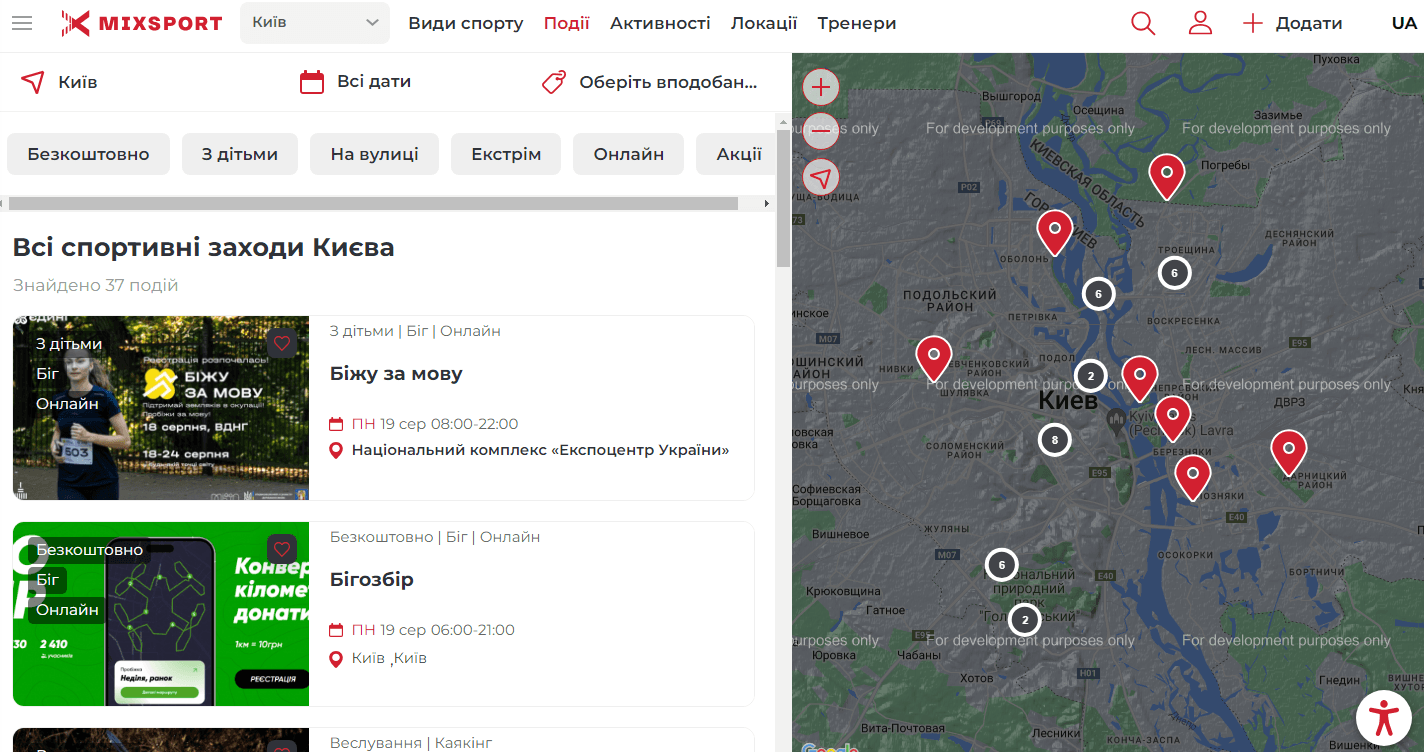Open the Київ city dropdown
The width and height of the screenshot is (1424, 752).
pos(315,23)
